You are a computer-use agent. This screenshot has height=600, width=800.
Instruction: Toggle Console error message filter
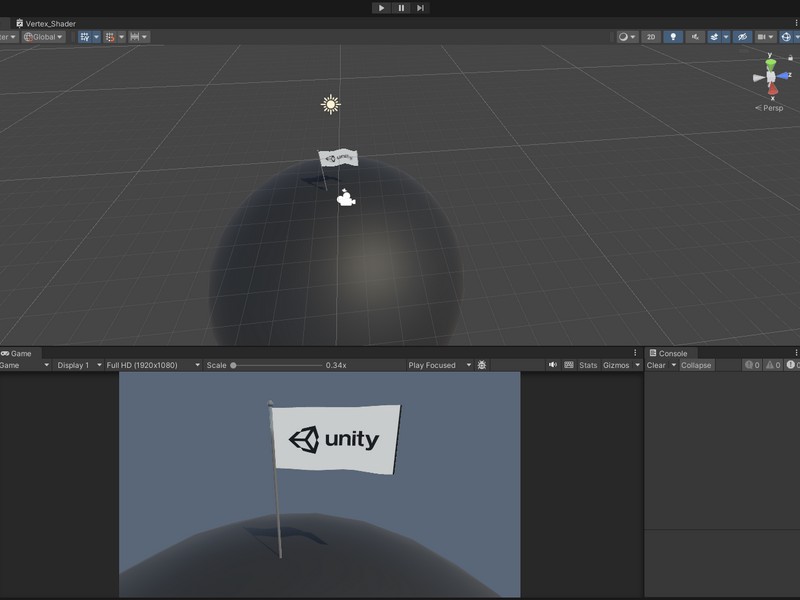(793, 365)
